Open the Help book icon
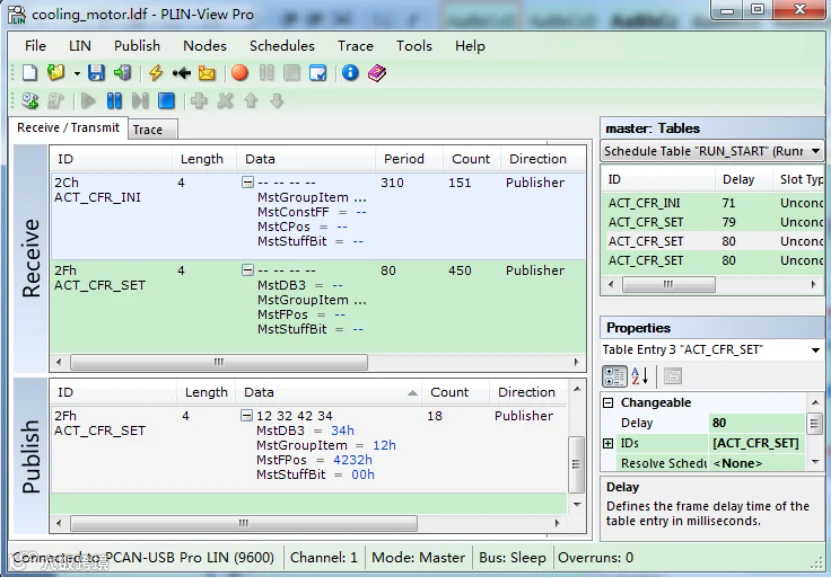 point(377,73)
